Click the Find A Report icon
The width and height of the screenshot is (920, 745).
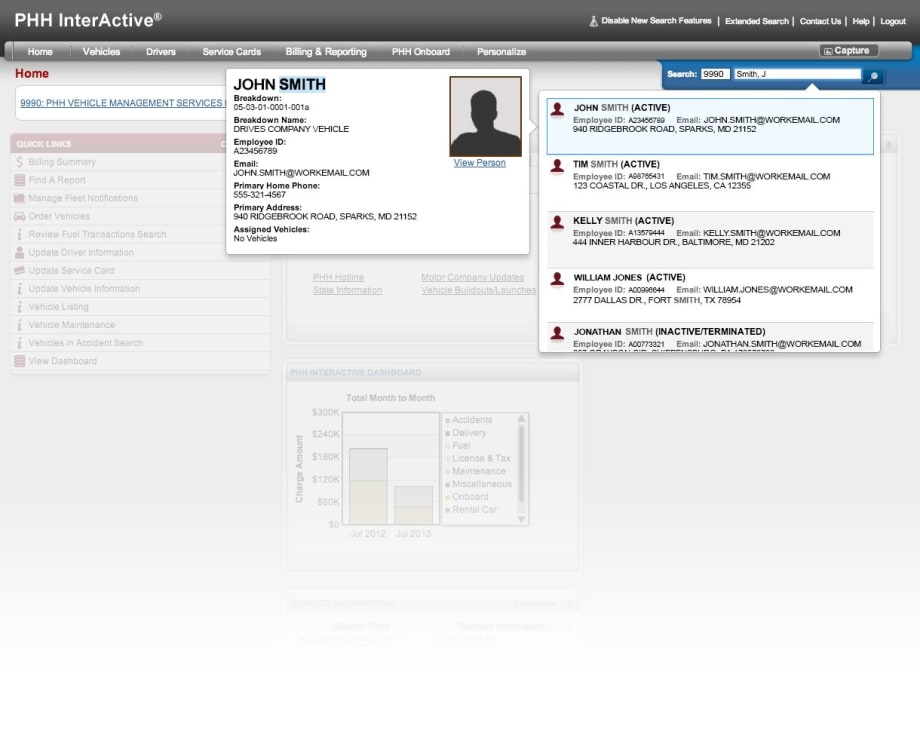[x=19, y=180]
